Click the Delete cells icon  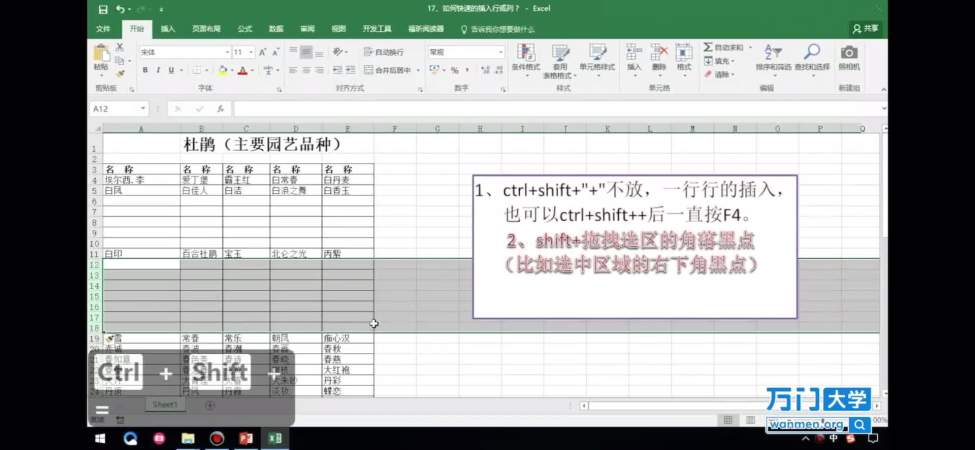[x=659, y=53]
